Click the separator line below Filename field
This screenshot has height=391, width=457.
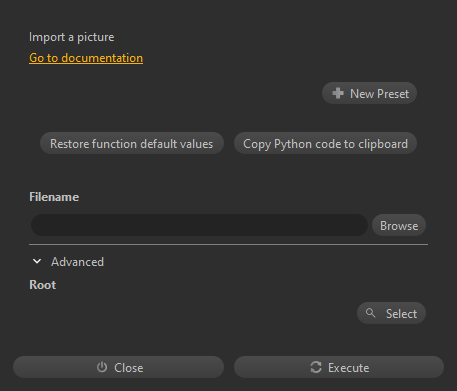[x=228, y=245]
